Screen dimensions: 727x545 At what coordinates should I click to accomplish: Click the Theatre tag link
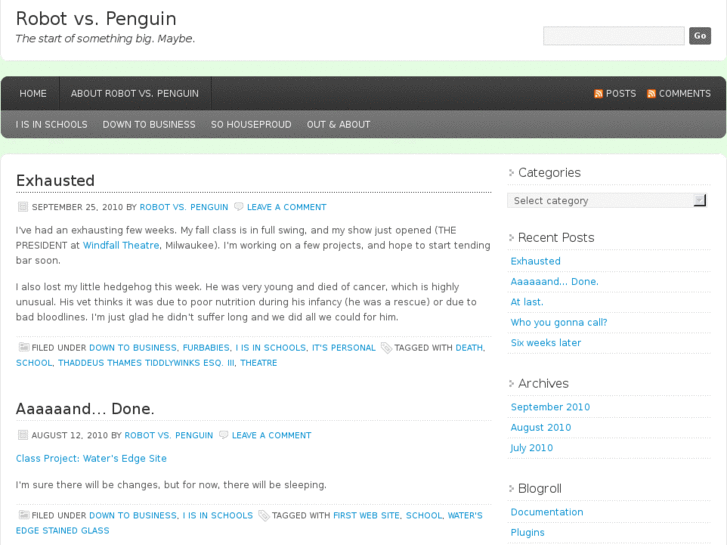point(259,363)
